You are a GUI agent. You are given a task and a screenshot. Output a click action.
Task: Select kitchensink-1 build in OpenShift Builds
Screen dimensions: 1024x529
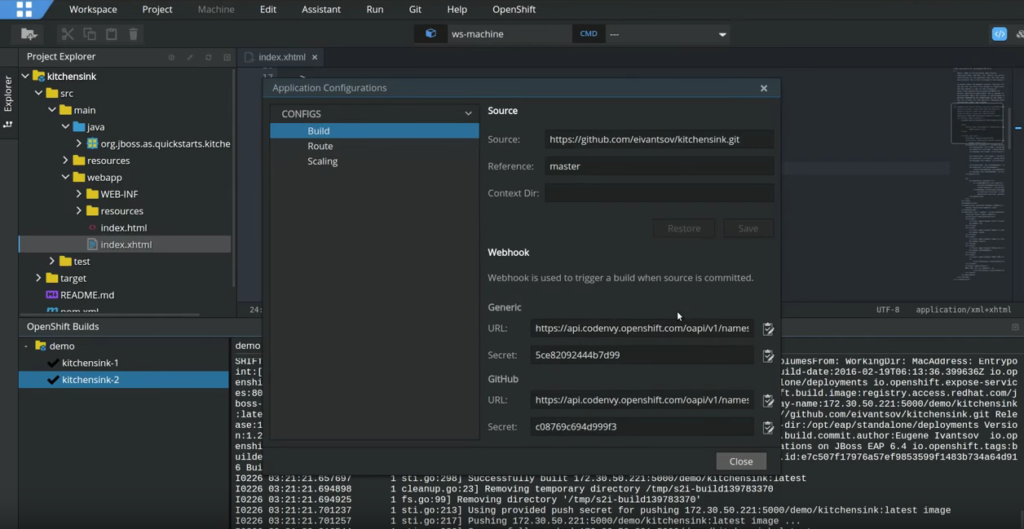[90, 363]
